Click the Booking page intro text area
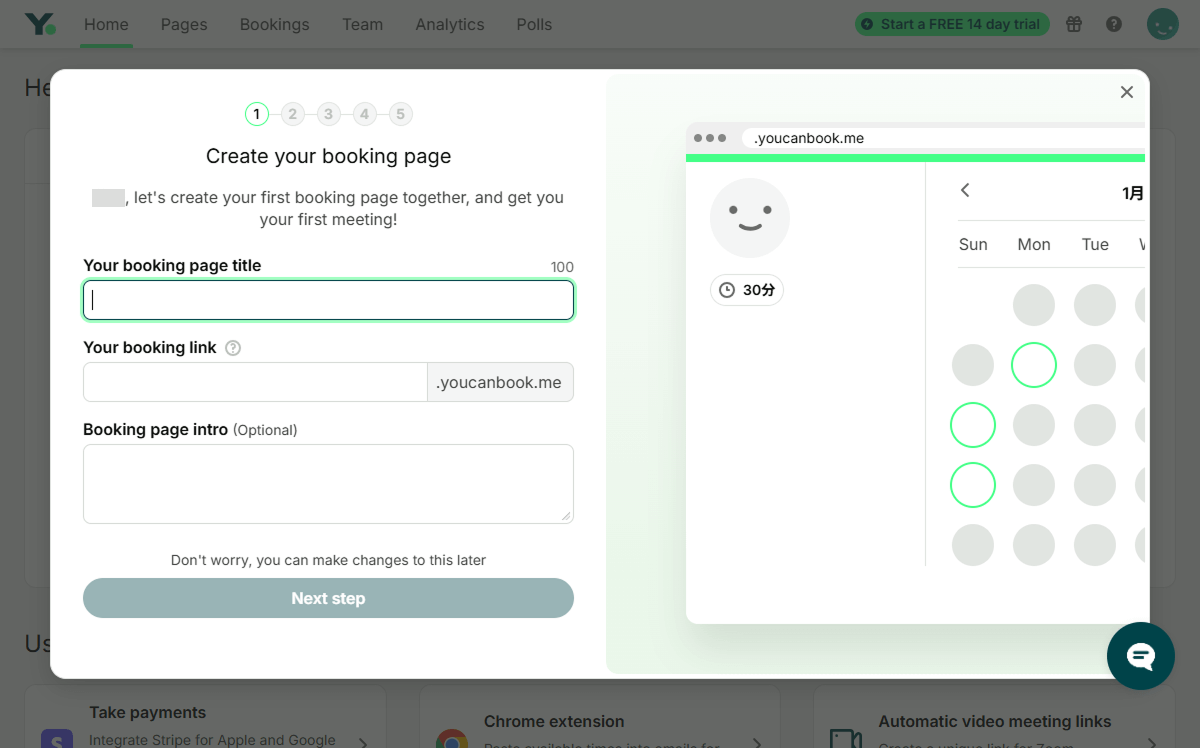This screenshot has height=748, width=1200. (328, 483)
